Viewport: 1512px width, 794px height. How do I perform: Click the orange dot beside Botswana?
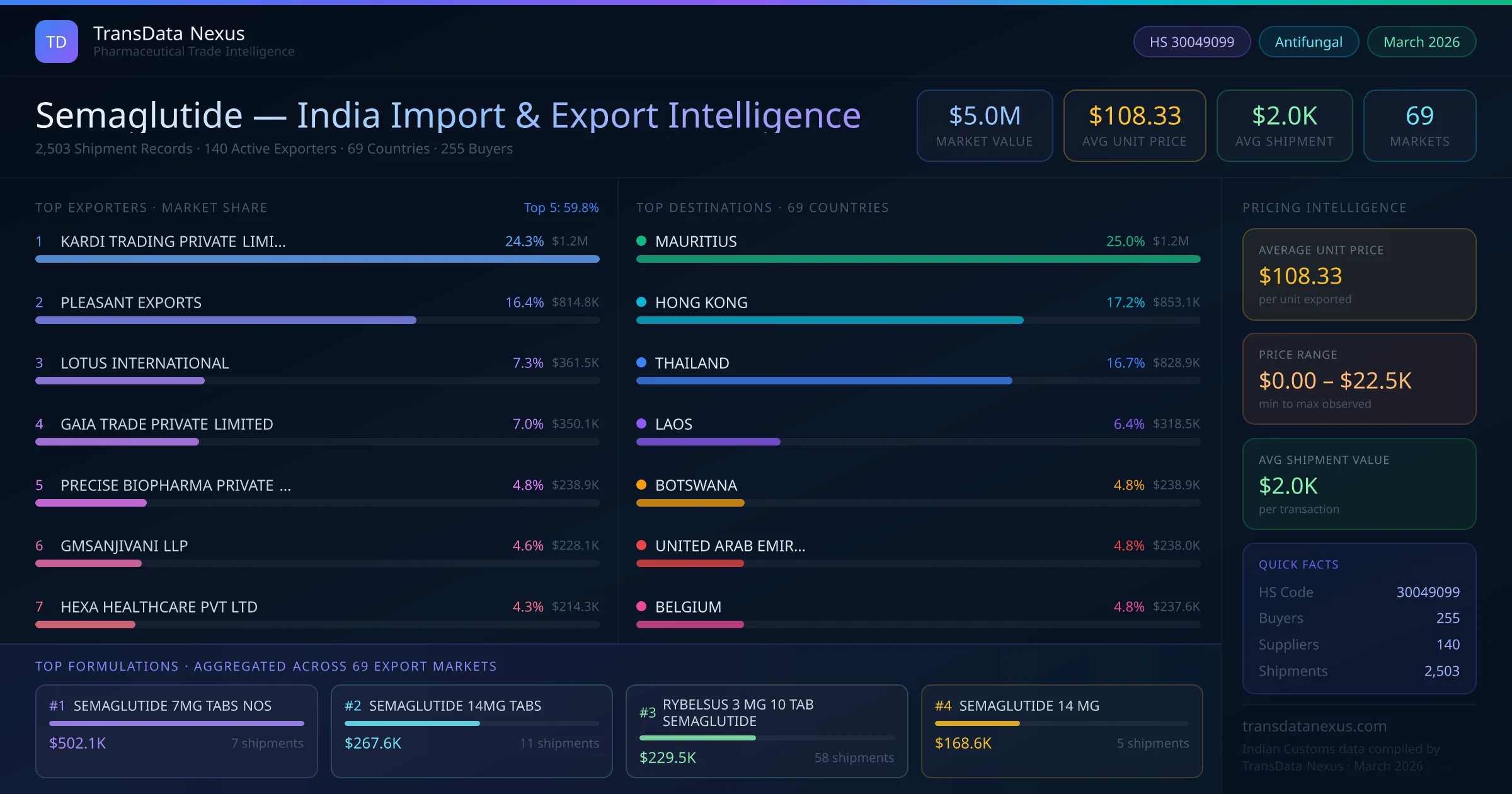coord(641,485)
